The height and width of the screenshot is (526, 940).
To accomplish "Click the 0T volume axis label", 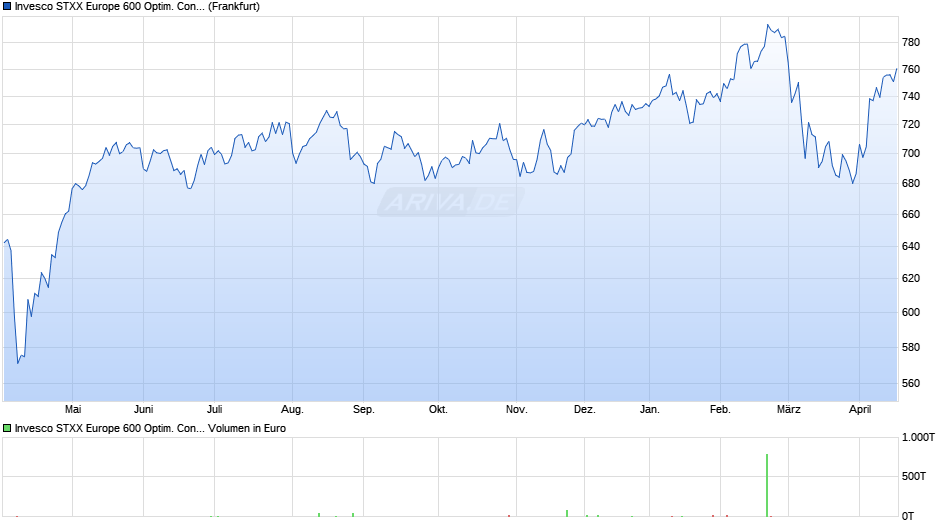I will [908, 516].
